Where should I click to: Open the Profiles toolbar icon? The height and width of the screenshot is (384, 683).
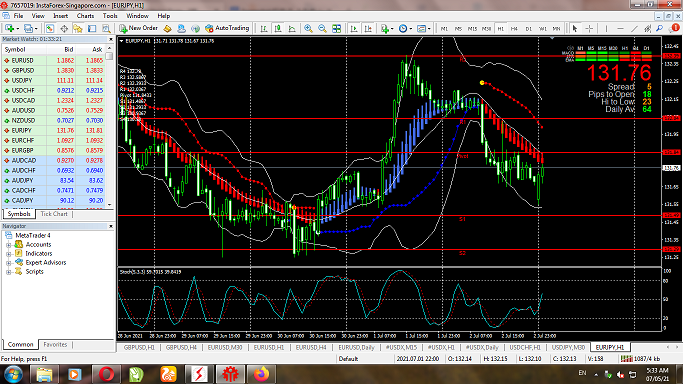tap(28, 28)
